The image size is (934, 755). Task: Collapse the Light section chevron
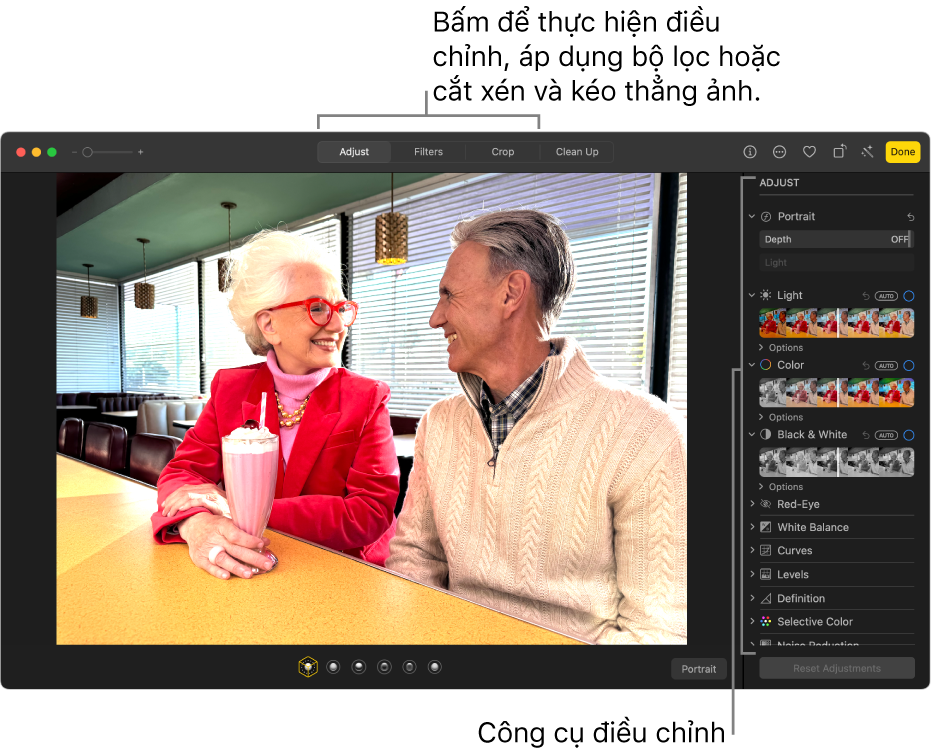752,295
